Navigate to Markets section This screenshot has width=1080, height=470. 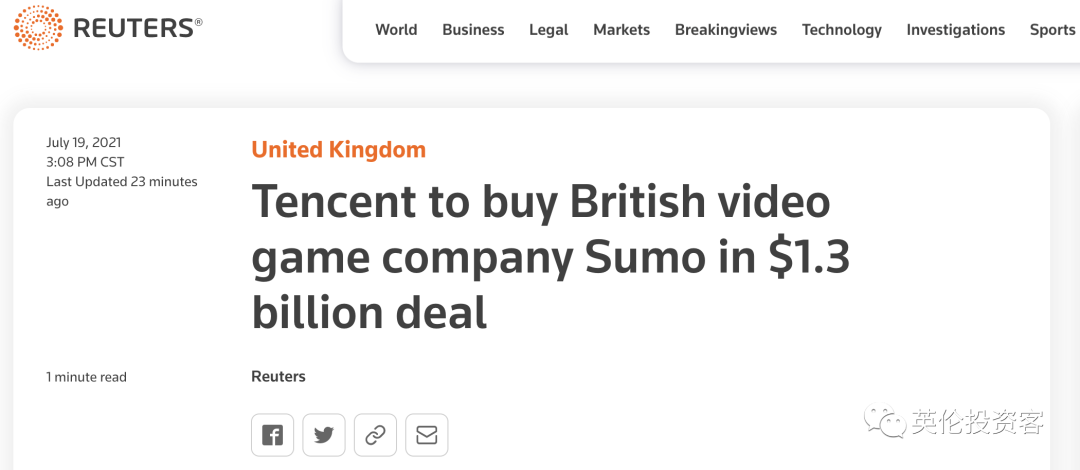coord(621,30)
